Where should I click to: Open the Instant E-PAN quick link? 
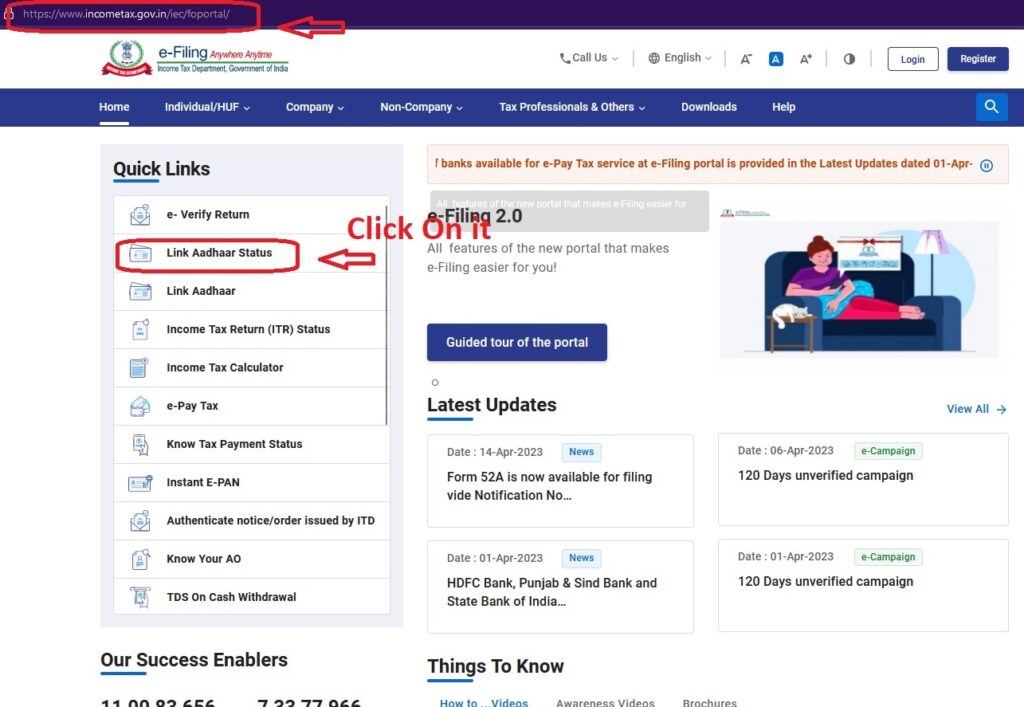202,482
